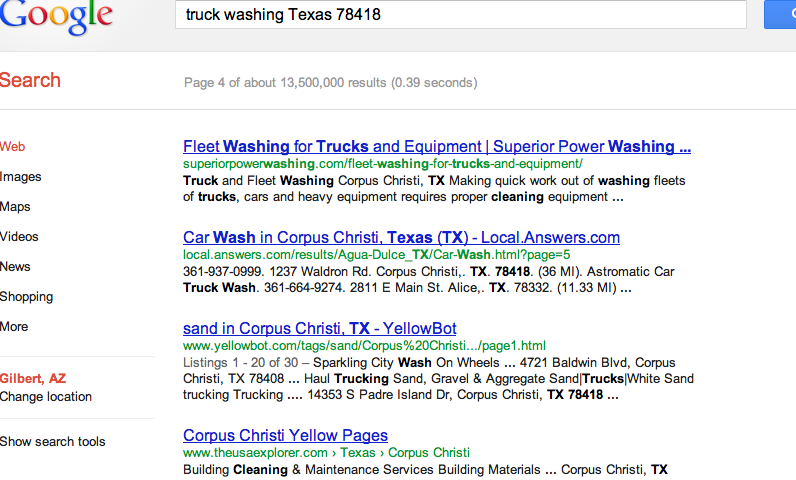Screen dimensions: 796x480
Task: Click the Google logo
Action: (x=55, y=18)
